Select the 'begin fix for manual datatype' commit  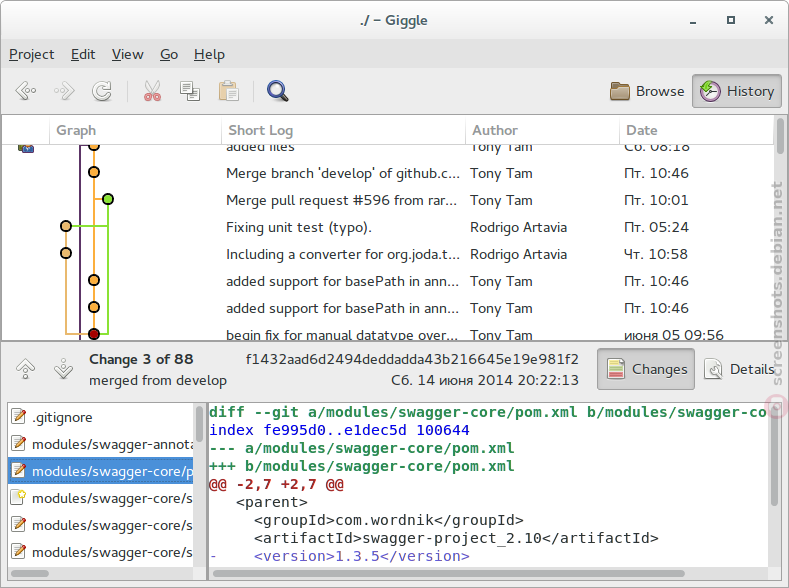pyautogui.click(x=387, y=334)
